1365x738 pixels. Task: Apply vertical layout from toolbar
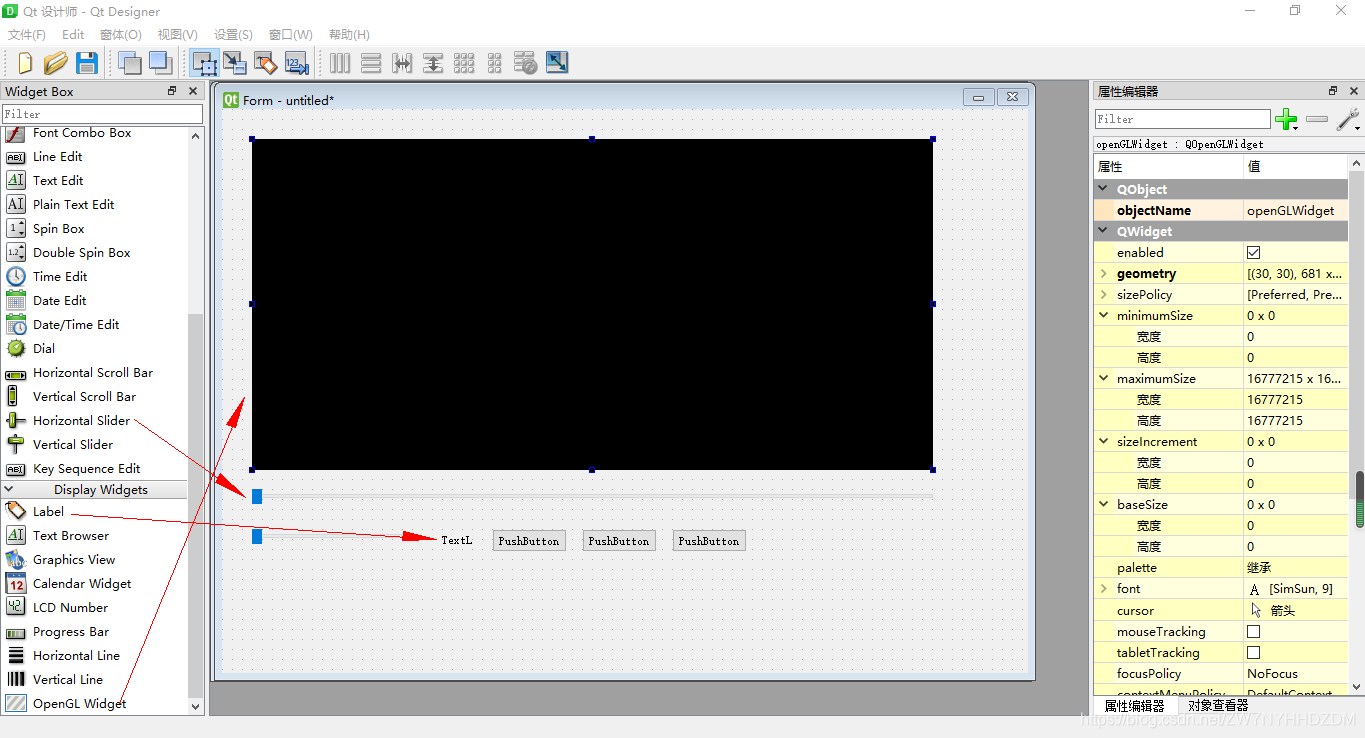coord(371,63)
